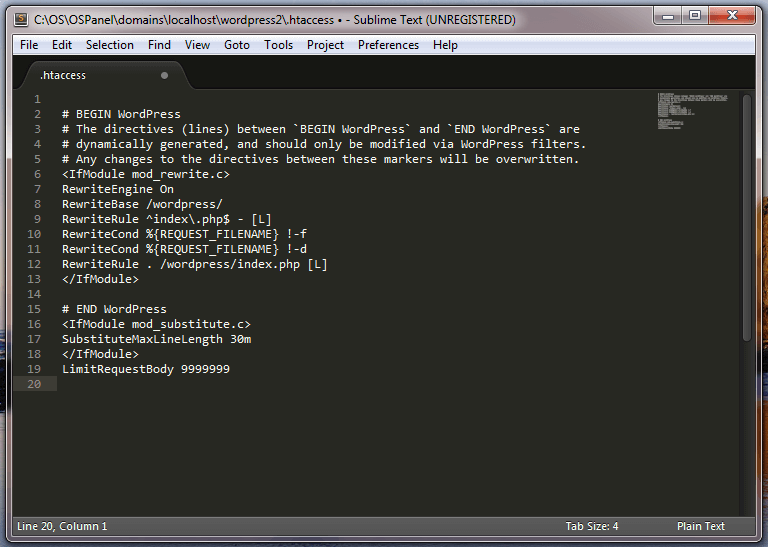Open the Tools menu
768x547 pixels.
[278, 45]
